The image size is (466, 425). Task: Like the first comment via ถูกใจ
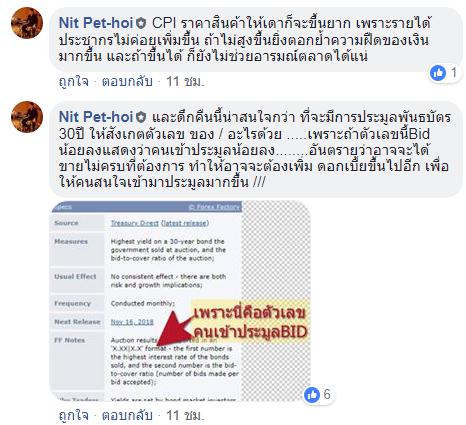(x=74, y=81)
